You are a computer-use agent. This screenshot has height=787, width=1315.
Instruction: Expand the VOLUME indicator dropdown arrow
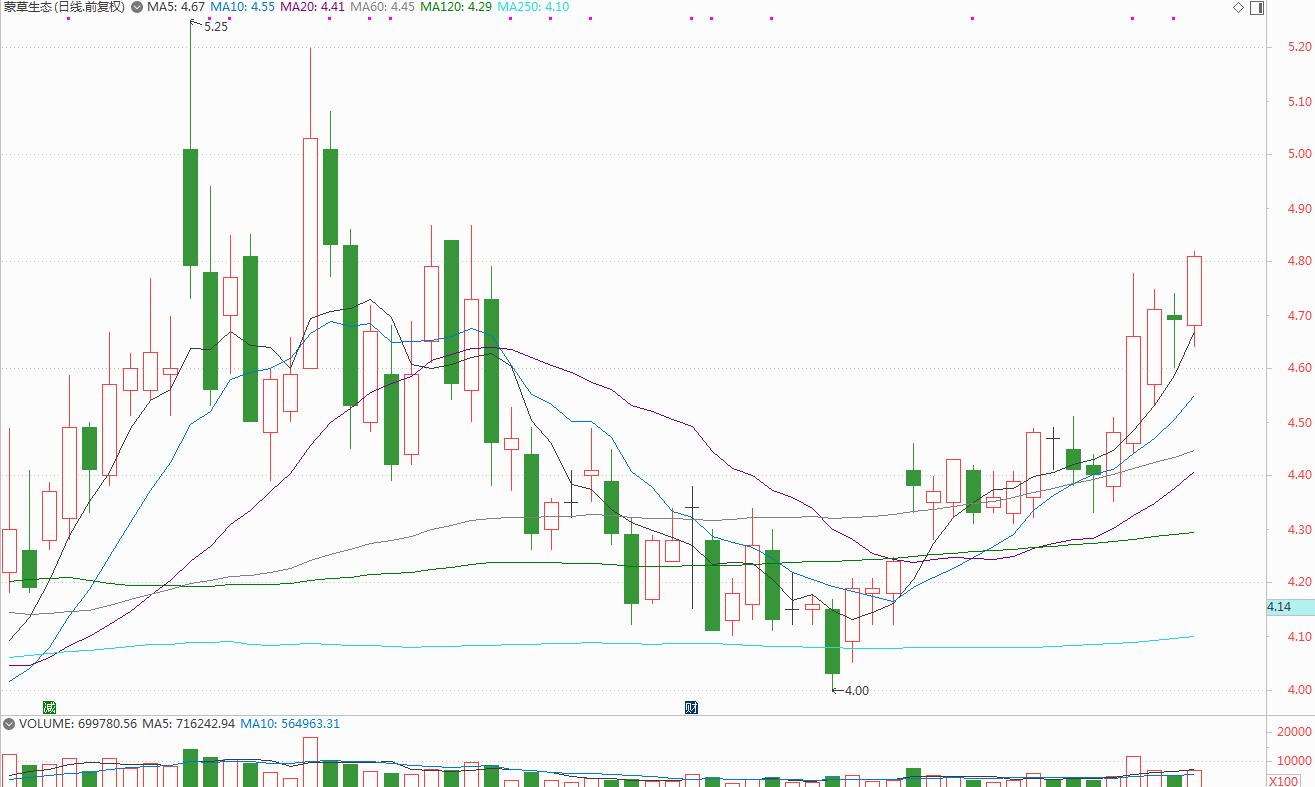(9, 723)
